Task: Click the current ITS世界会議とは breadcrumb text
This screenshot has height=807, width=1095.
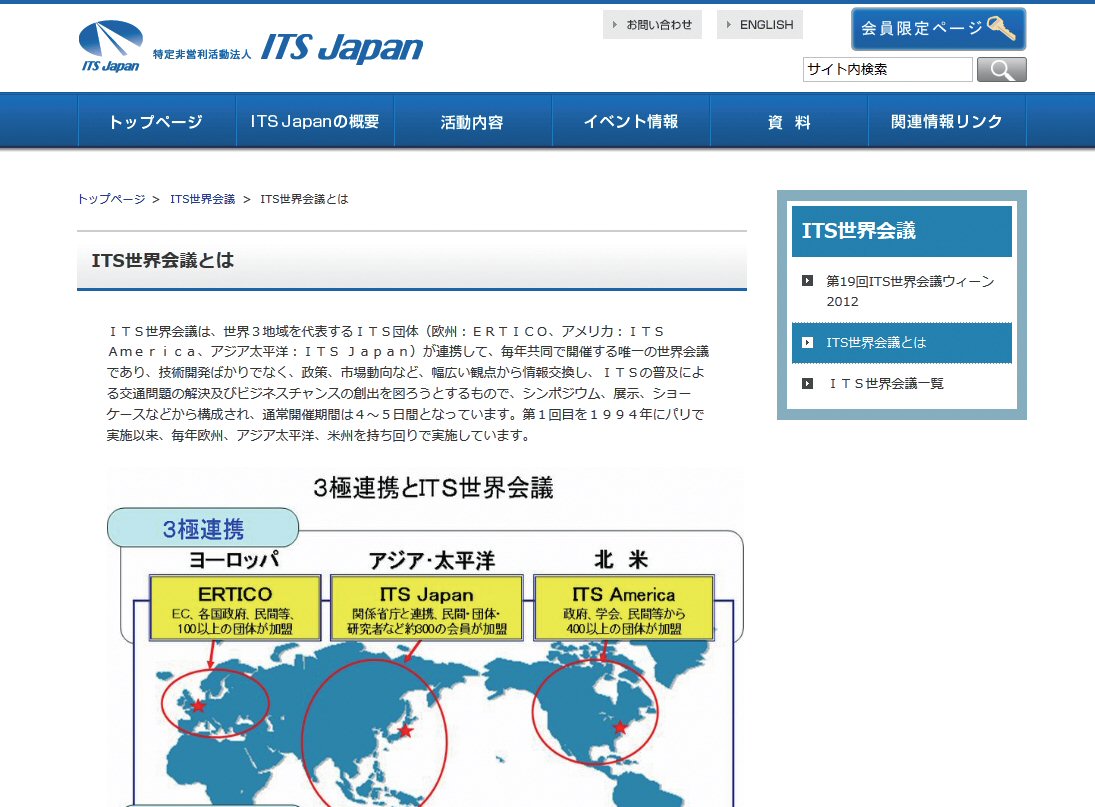Action: 304,199
